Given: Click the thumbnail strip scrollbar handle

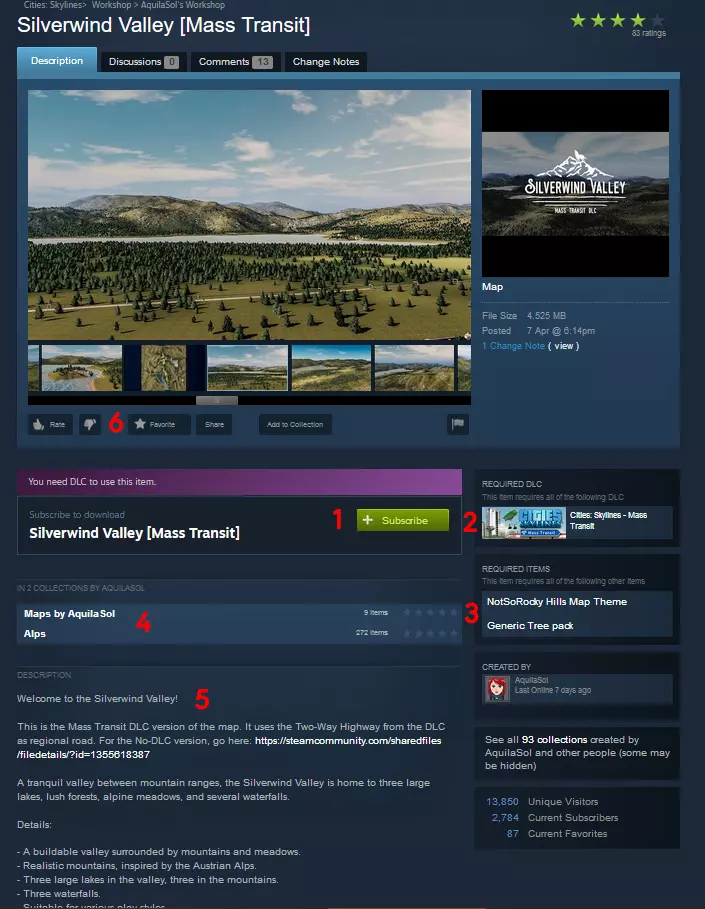Looking at the screenshot, I should pos(217,400).
